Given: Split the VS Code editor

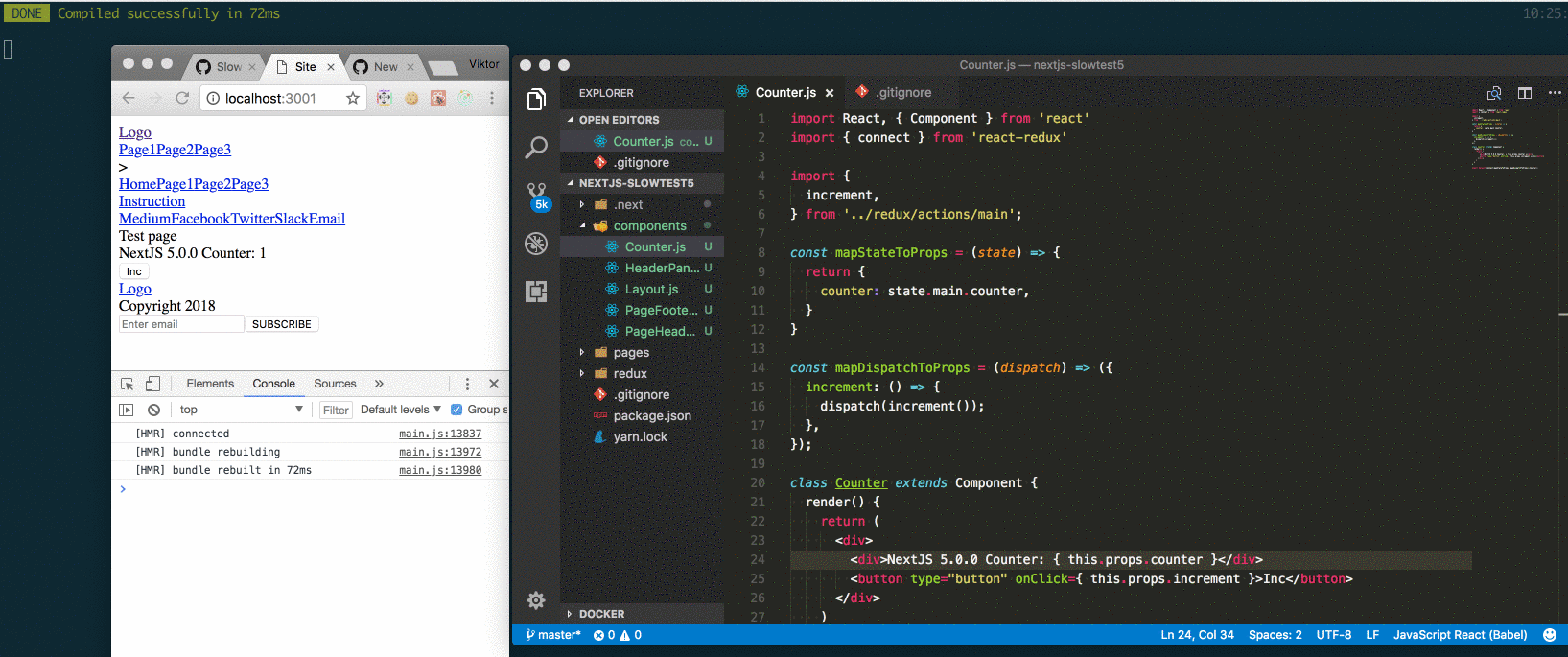Looking at the screenshot, I should (x=1525, y=93).
